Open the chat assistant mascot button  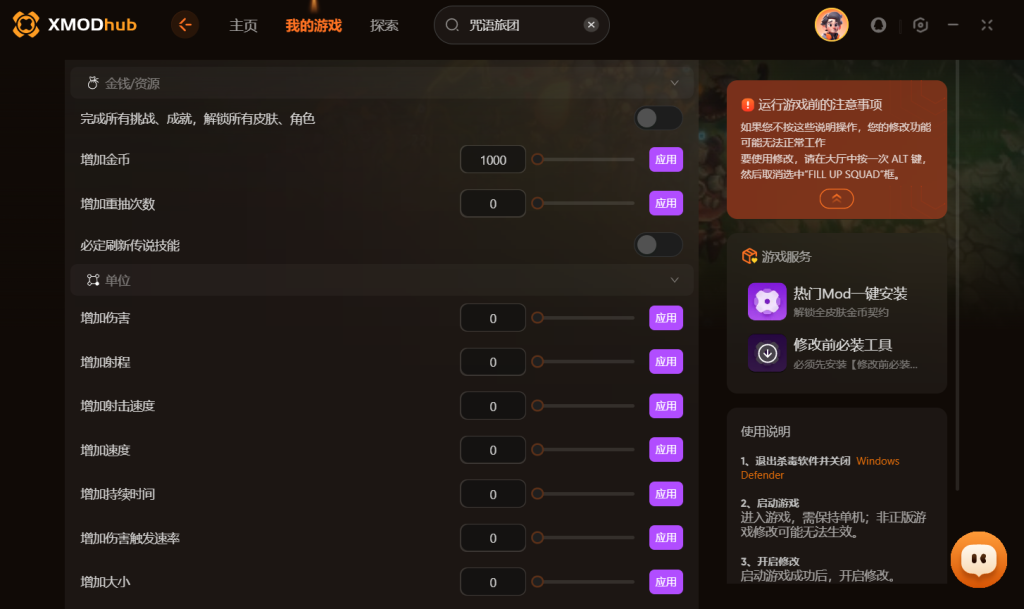pyautogui.click(x=978, y=559)
